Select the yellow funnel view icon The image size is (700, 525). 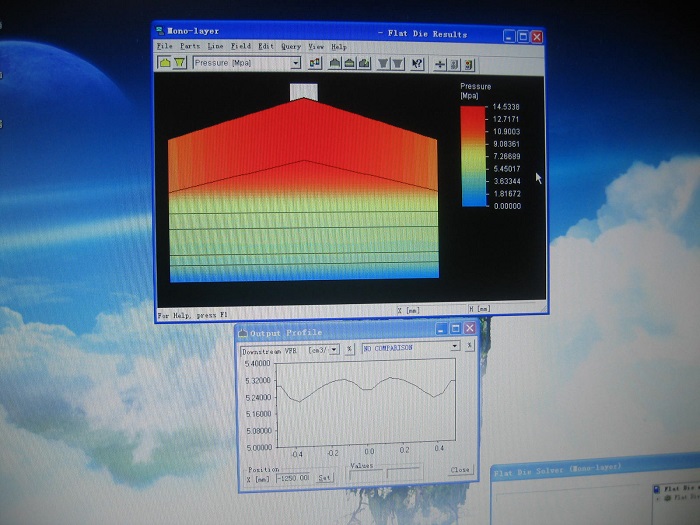(179, 63)
